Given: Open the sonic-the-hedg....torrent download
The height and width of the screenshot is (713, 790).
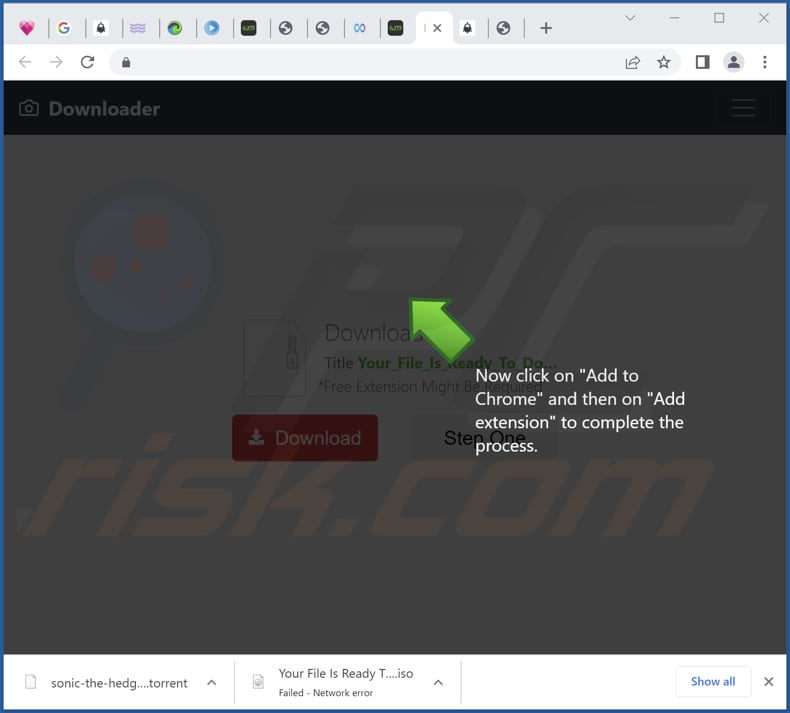Looking at the screenshot, I should [x=119, y=683].
